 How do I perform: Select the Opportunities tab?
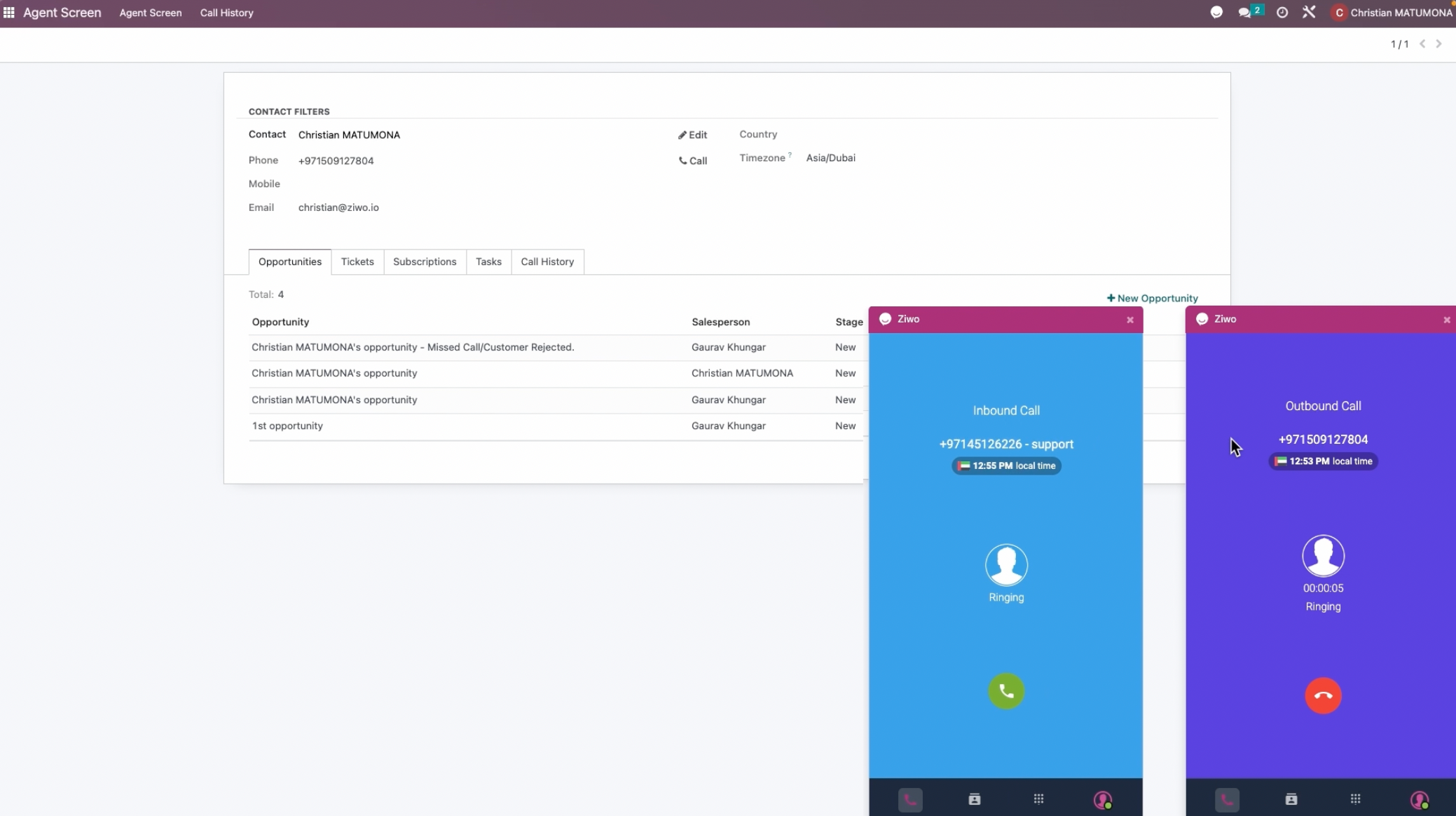click(x=290, y=261)
